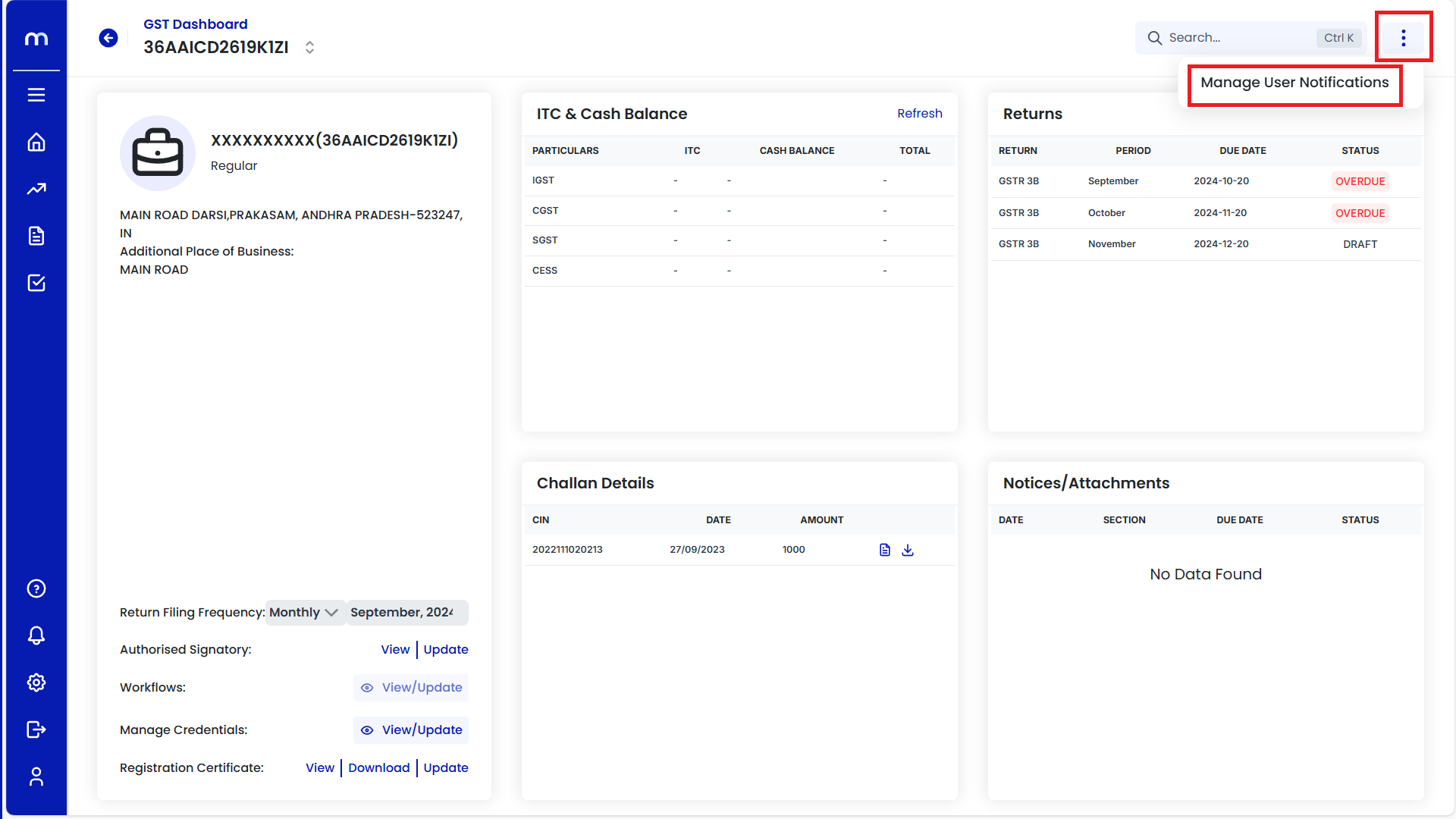The width and height of the screenshot is (1456, 819).
Task: View challan document icon for 27/09/2023
Action: (884, 550)
